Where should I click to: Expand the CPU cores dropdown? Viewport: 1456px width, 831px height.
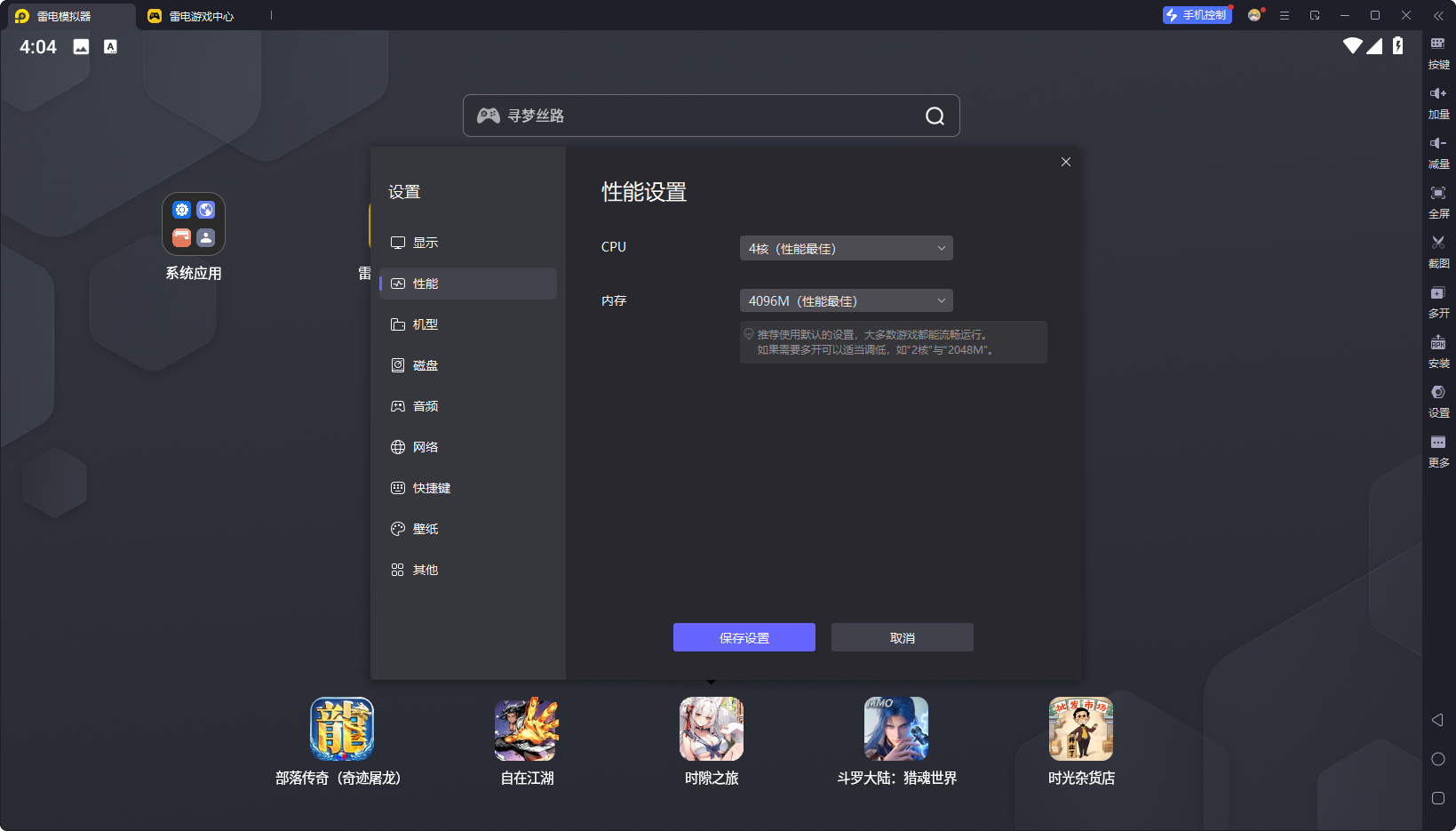[847, 248]
